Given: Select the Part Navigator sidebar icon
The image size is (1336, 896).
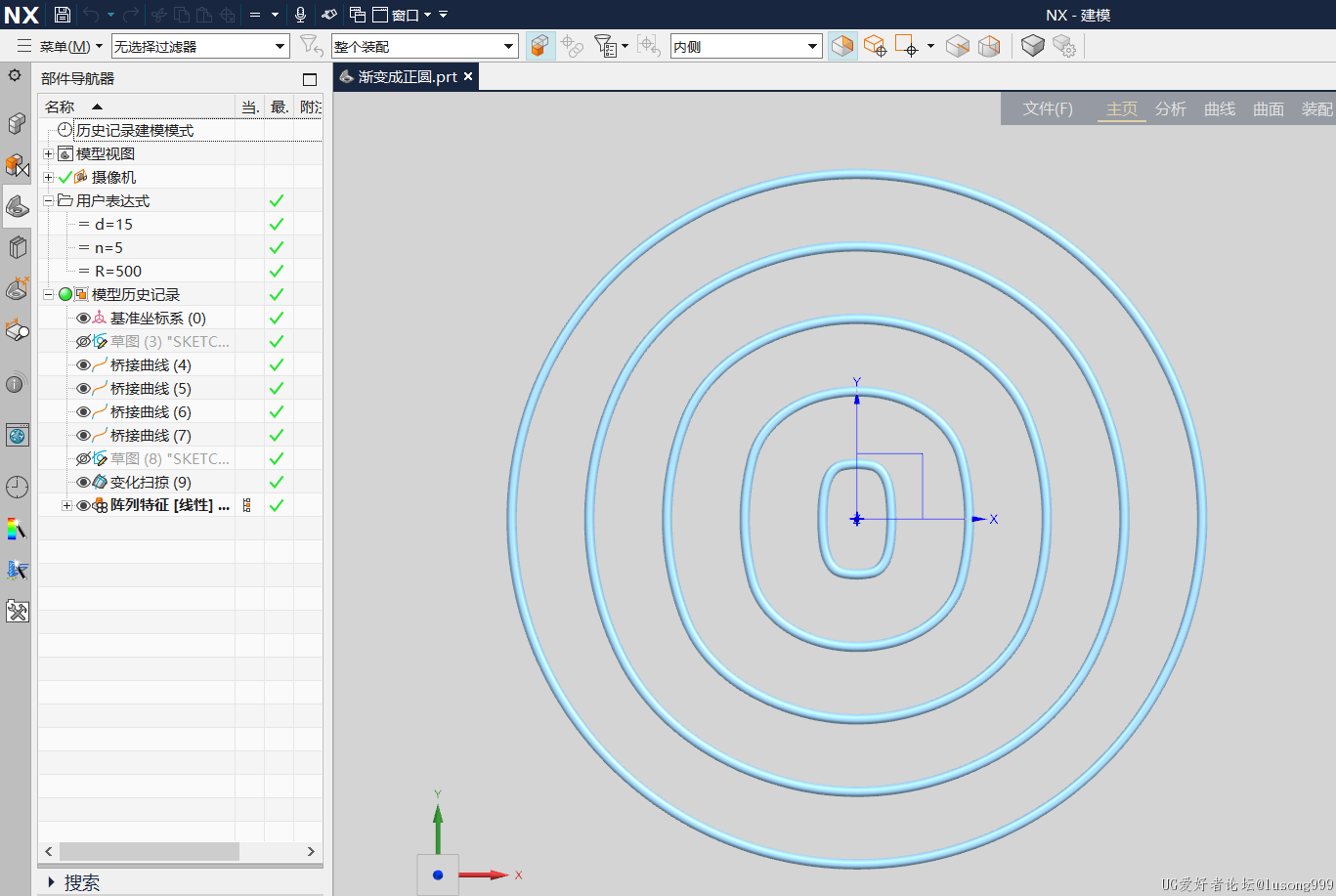Looking at the screenshot, I should [x=17, y=206].
